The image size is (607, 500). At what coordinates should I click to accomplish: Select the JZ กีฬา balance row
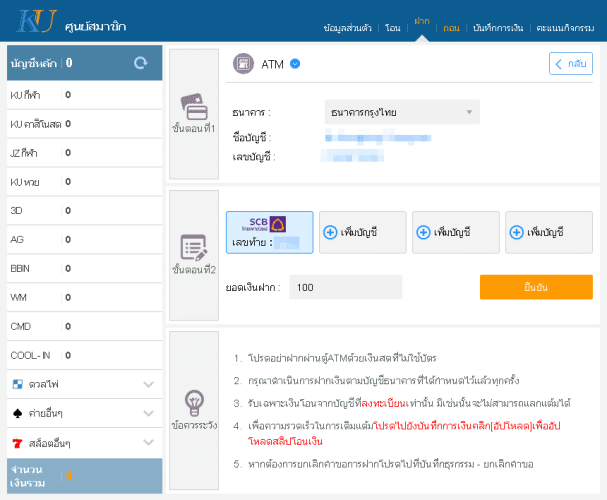click(84, 153)
